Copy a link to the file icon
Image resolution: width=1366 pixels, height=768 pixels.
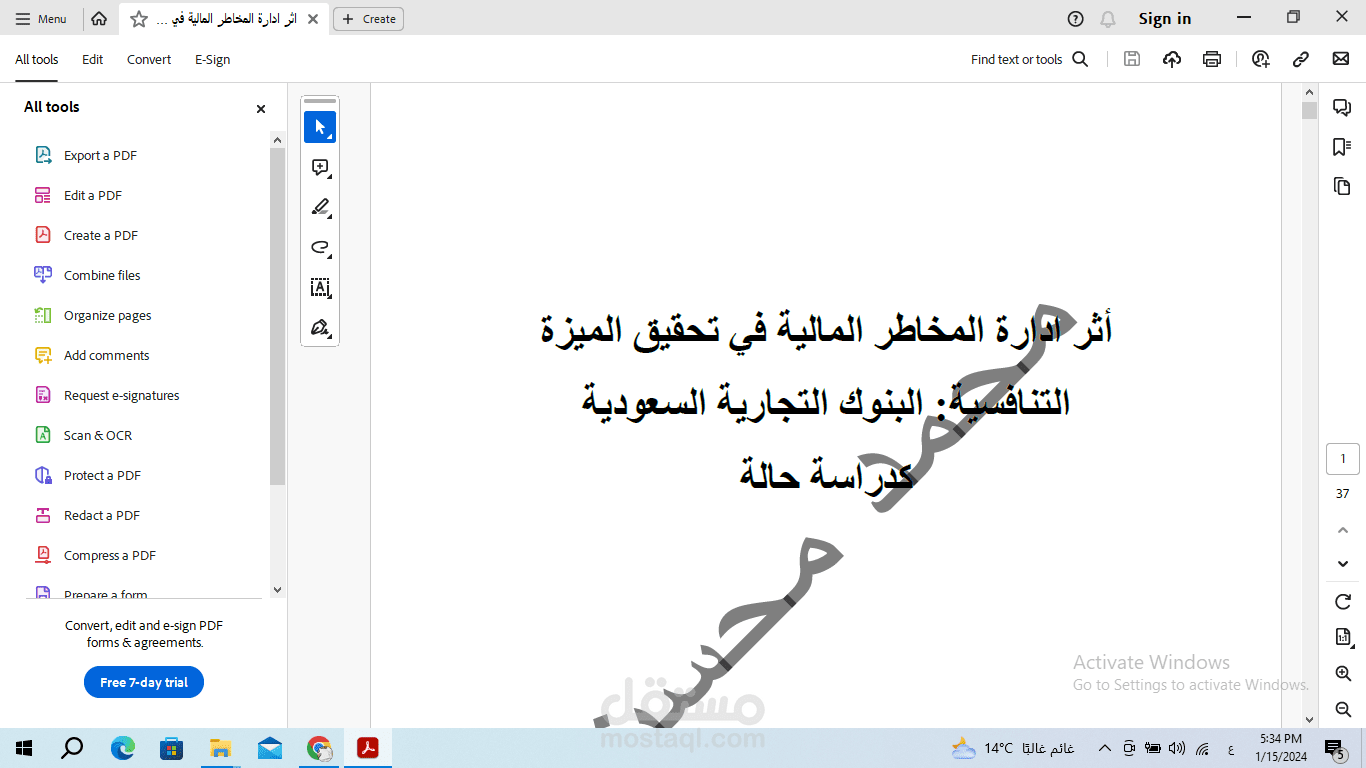pyautogui.click(x=1301, y=59)
